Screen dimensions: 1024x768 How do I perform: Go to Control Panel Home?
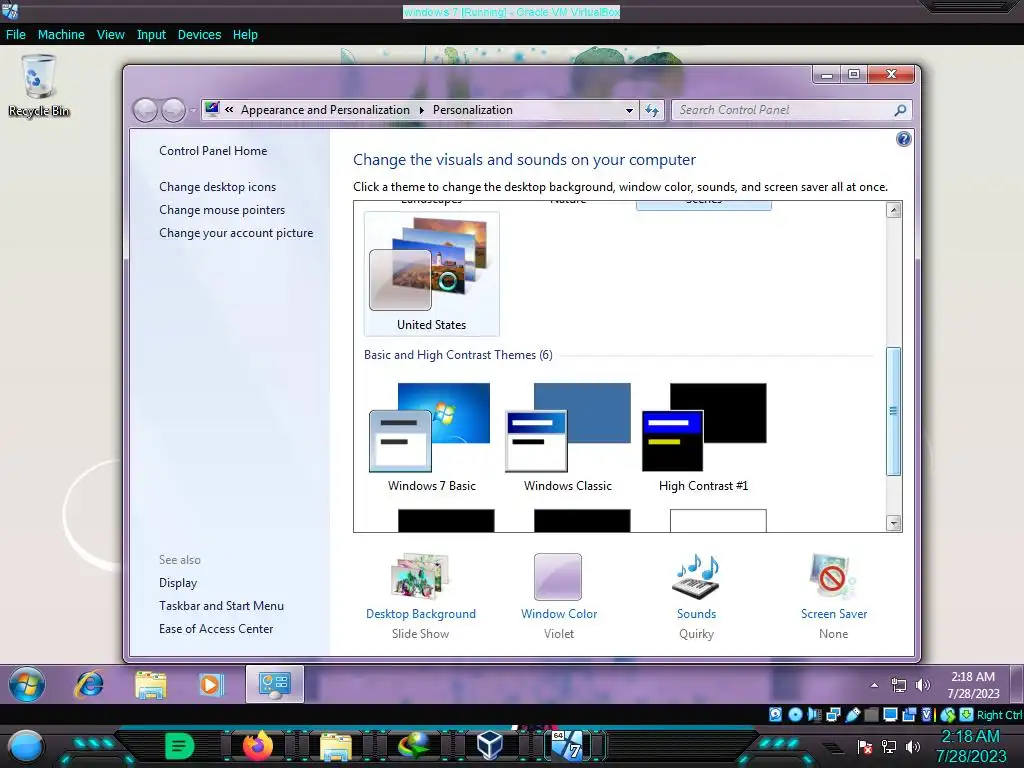click(x=213, y=151)
